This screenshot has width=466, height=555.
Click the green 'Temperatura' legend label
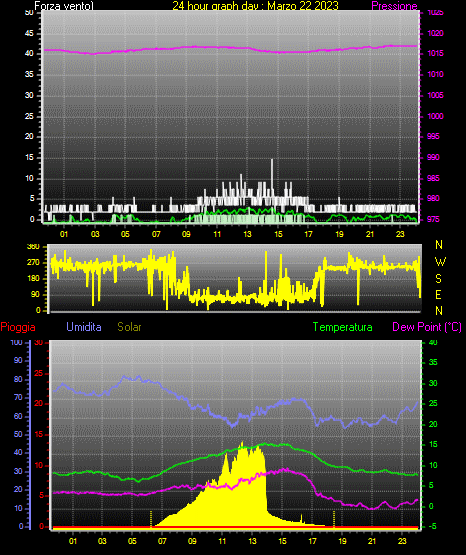[x=342, y=327]
